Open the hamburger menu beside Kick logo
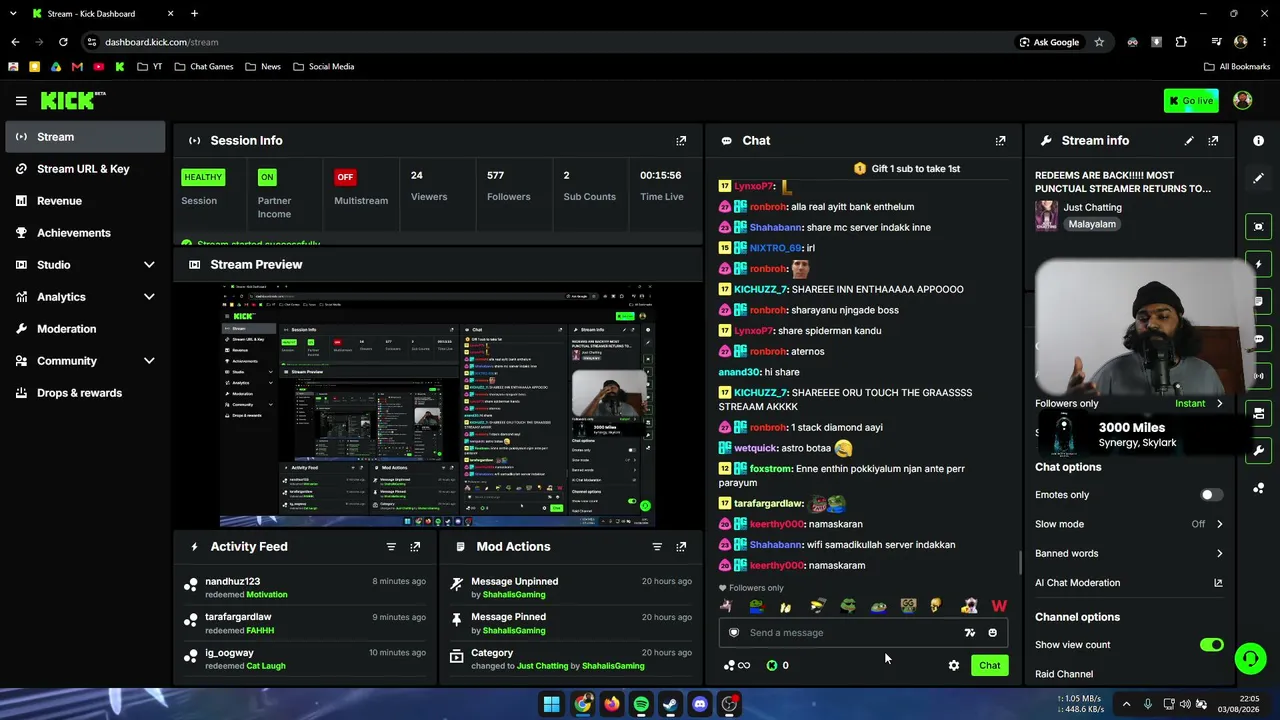Viewport: 1280px width, 720px height. point(21,101)
